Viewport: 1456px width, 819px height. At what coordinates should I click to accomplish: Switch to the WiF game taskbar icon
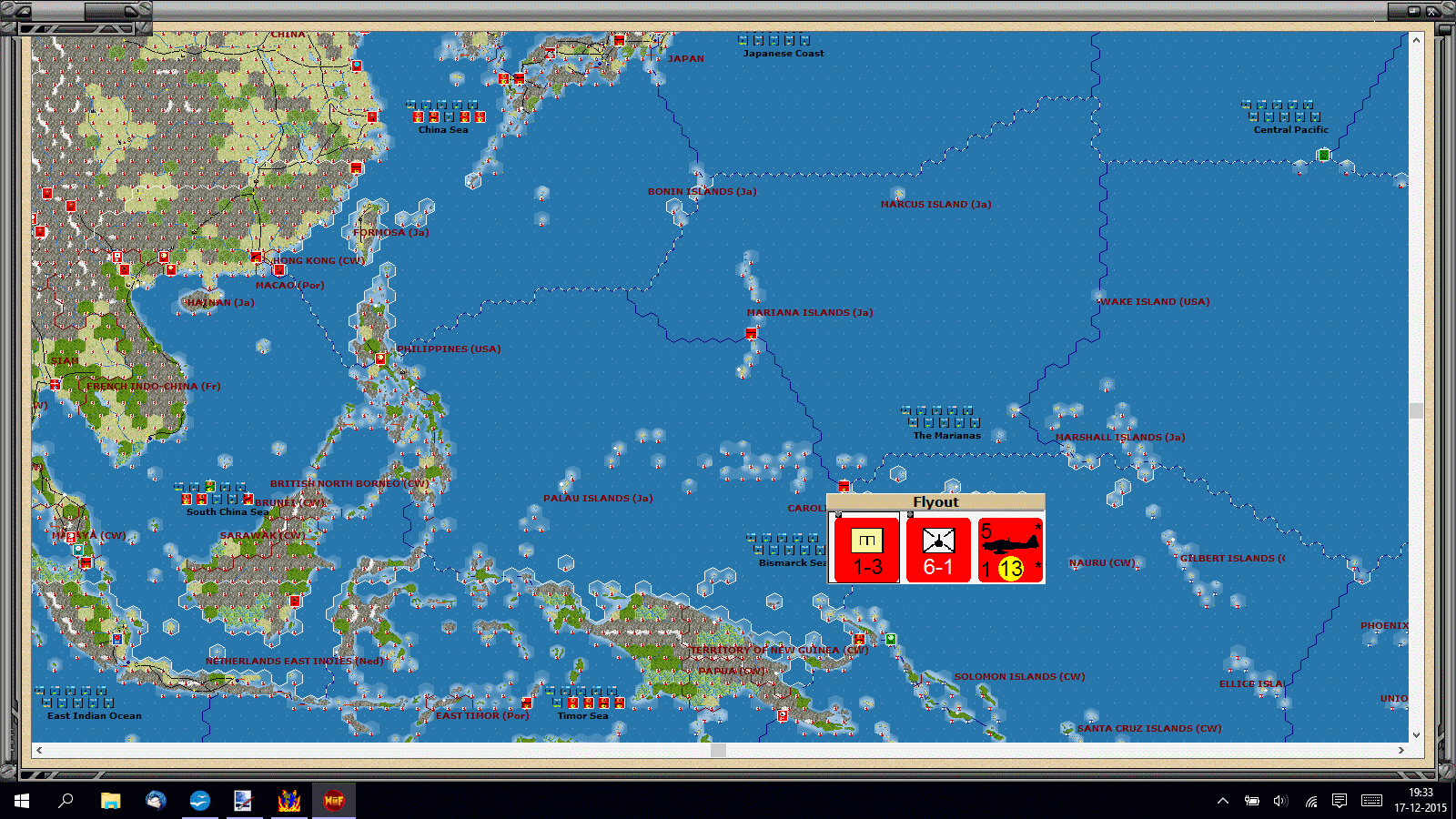pyautogui.click(x=334, y=801)
